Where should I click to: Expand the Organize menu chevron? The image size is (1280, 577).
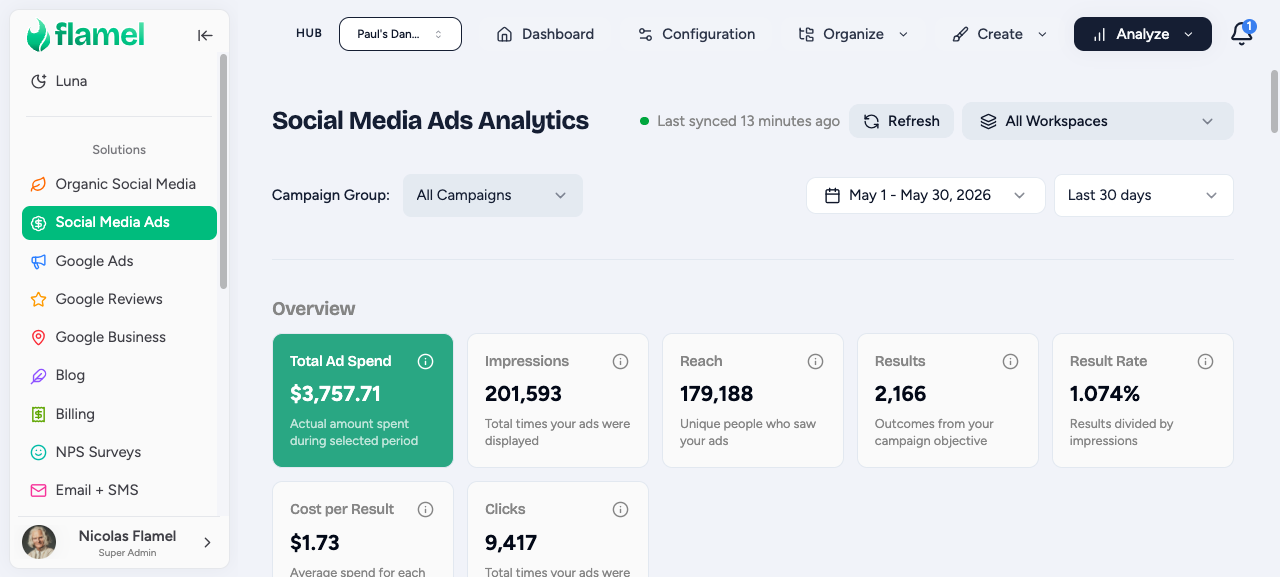[x=903, y=34]
